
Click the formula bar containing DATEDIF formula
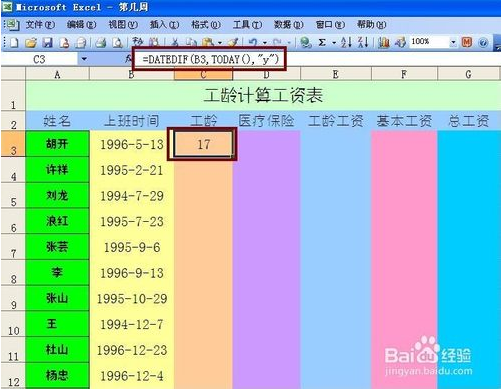(x=317, y=59)
